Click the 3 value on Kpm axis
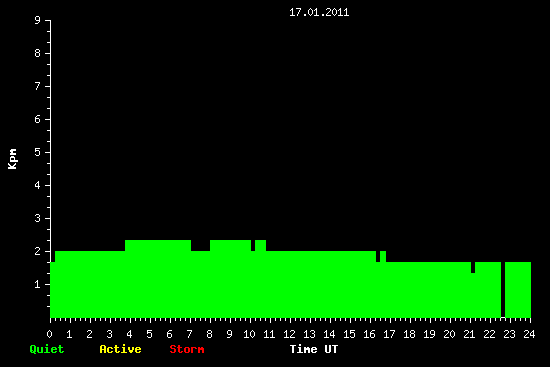Screen dimensions: 550x367 coord(37,218)
